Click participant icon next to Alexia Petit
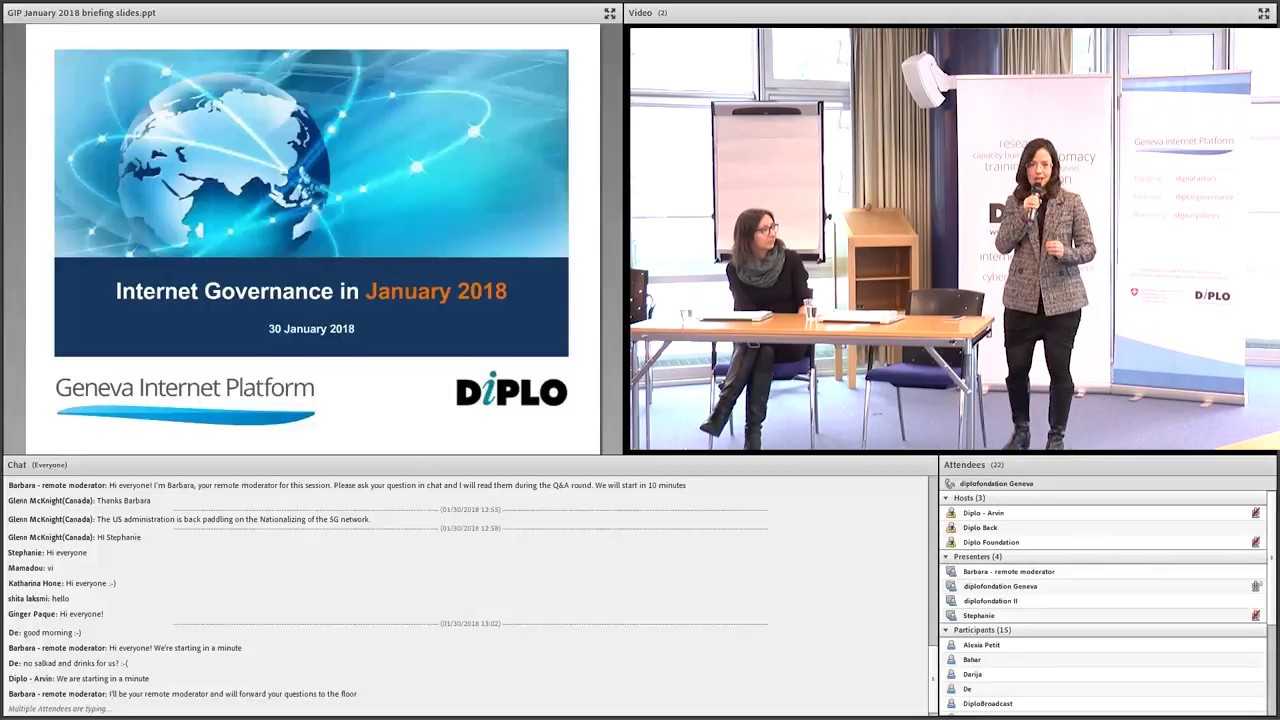Screen dimensions: 1280x720 [x=951, y=645]
